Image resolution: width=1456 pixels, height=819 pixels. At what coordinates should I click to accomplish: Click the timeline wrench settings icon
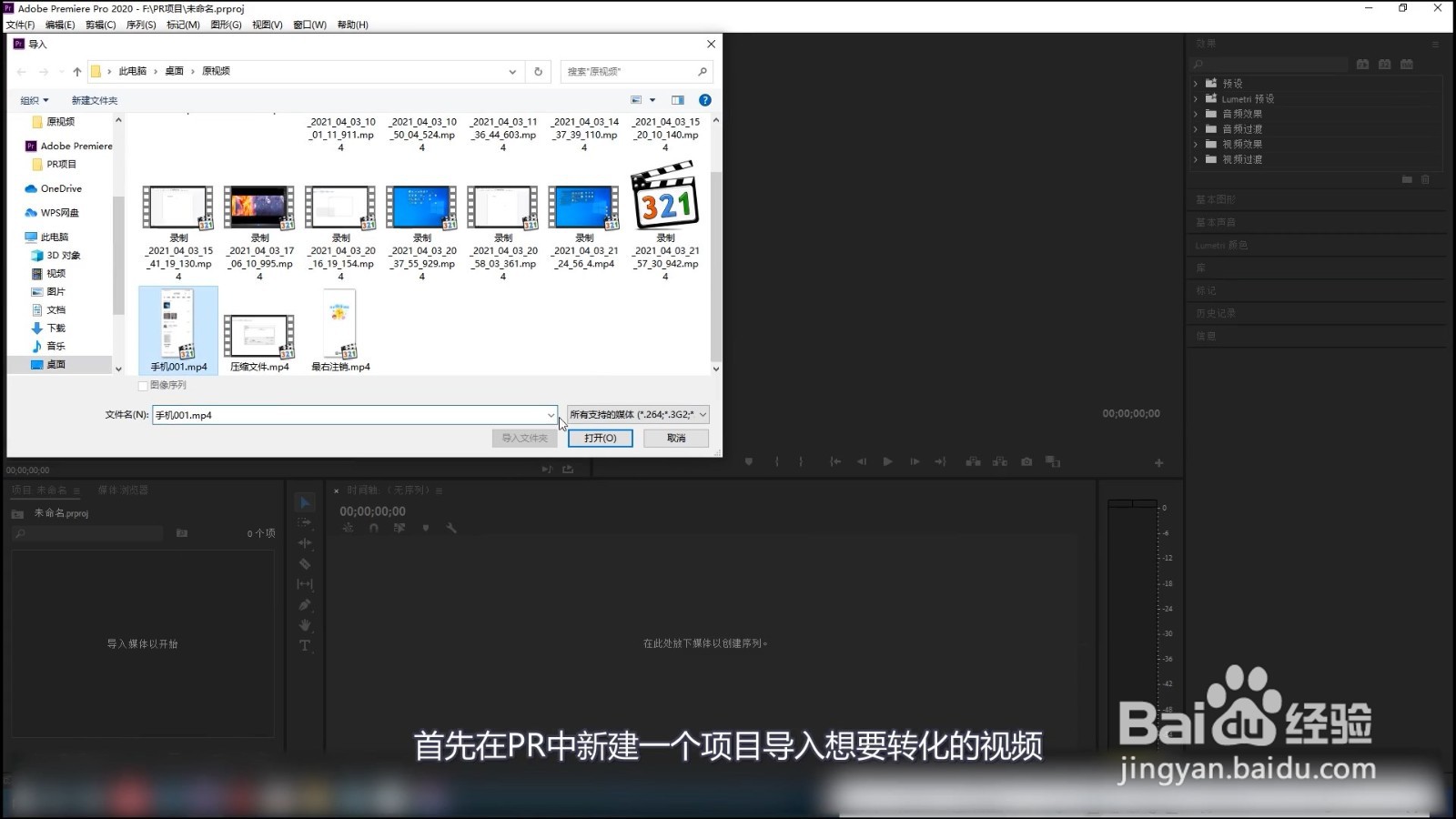coord(452,528)
